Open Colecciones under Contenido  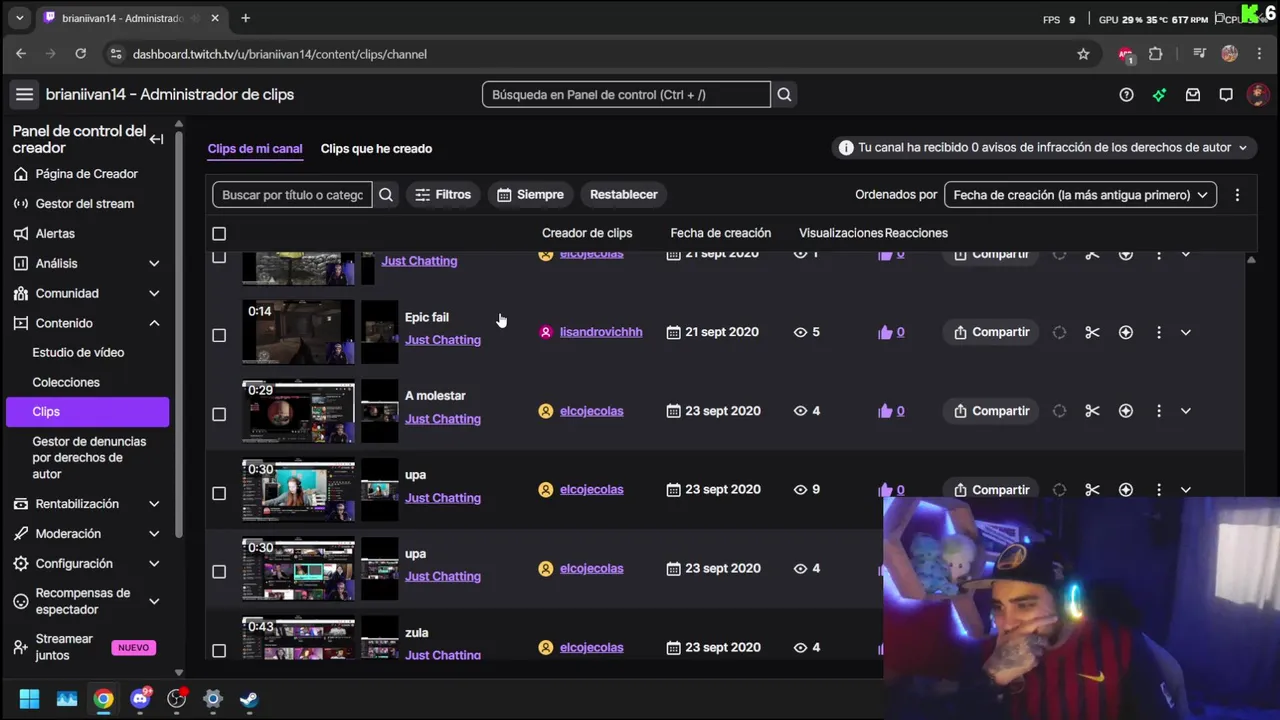tap(66, 382)
